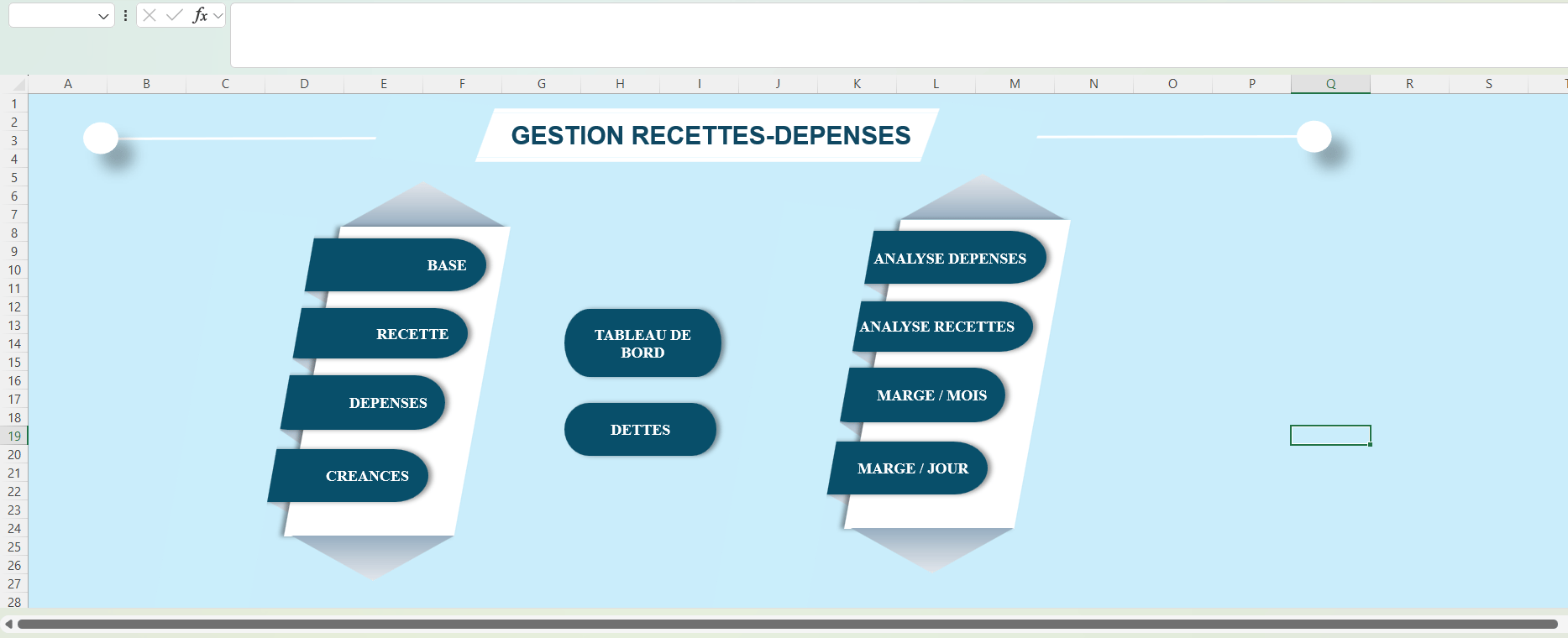Select column A header

coord(68,84)
